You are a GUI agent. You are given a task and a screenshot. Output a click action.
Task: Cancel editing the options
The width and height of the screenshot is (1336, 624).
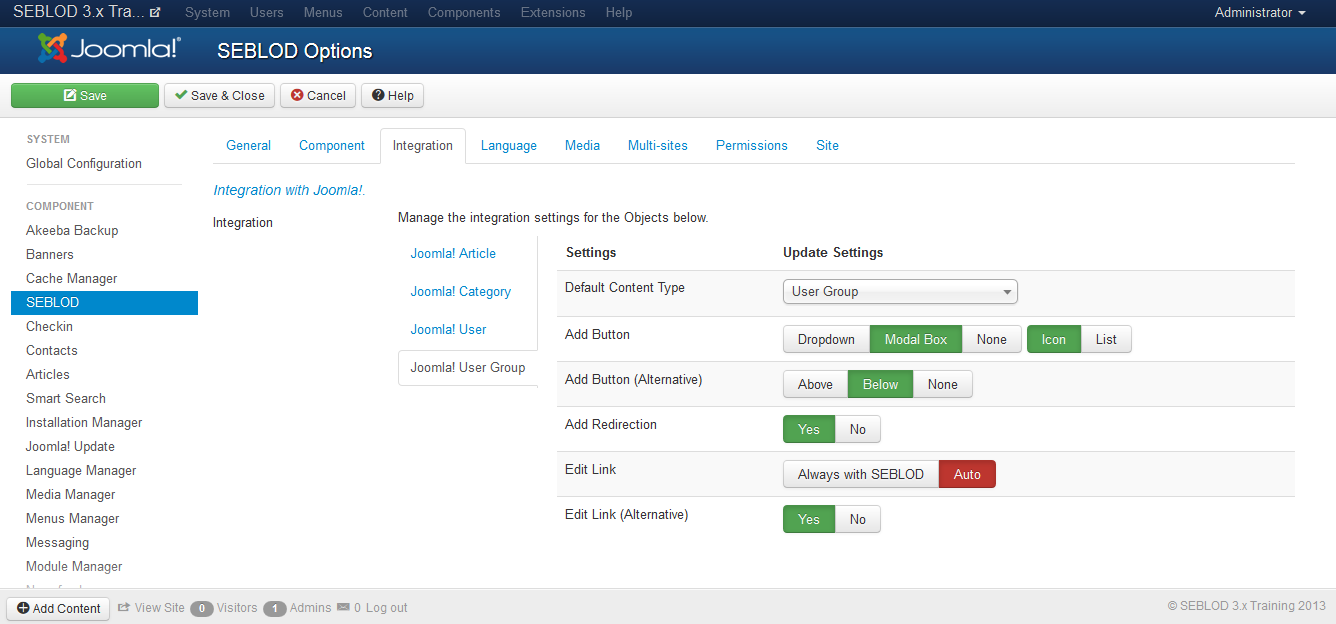(318, 95)
